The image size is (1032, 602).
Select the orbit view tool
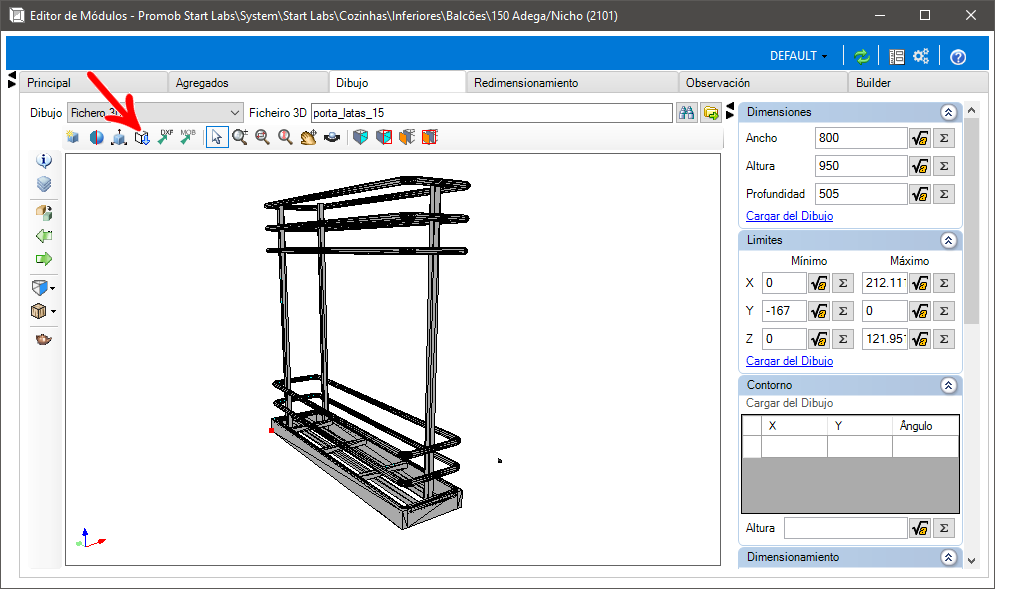332,137
